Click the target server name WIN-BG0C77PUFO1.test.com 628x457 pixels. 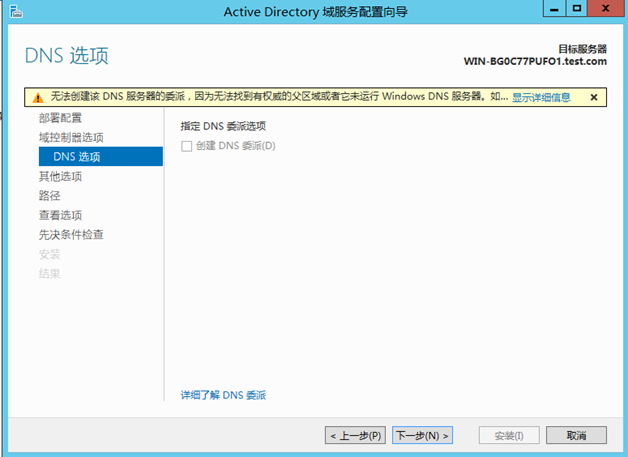(535, 61)
